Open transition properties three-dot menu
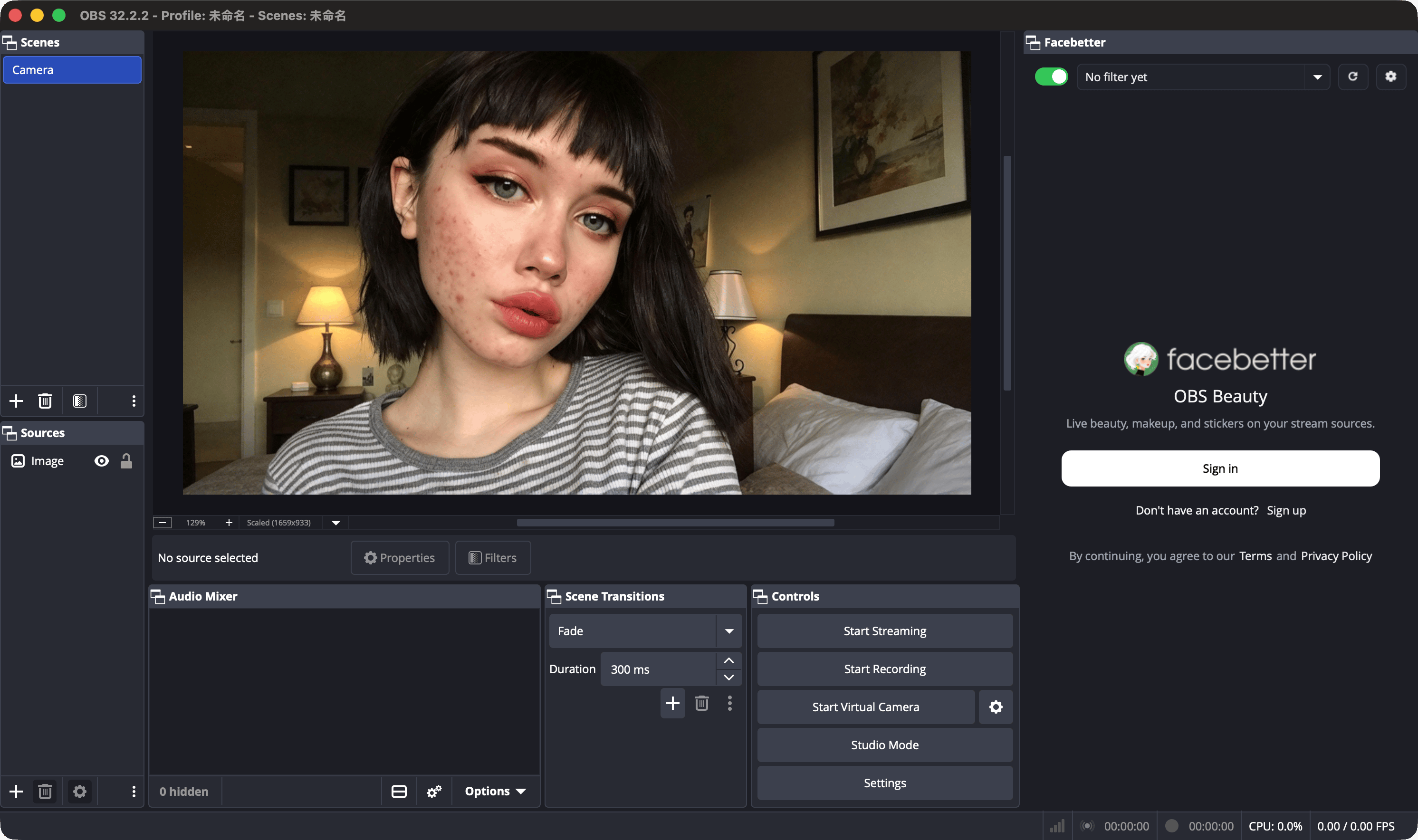The height and width of the screenshot is (840, 1418). 729,703
